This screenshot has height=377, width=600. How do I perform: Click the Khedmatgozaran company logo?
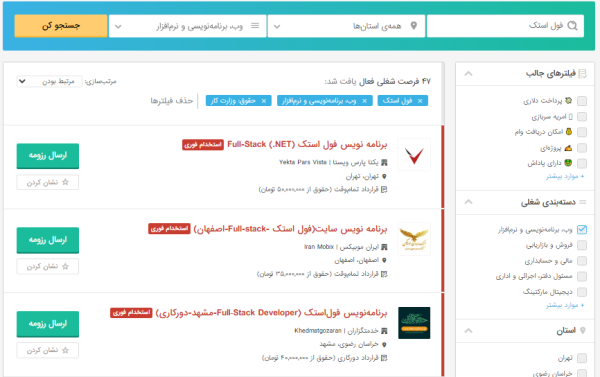click(x=414, y=323)
